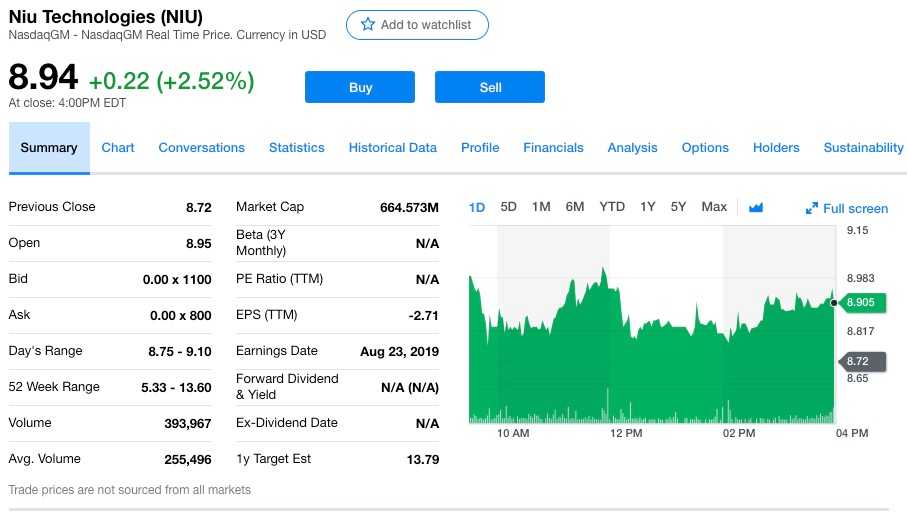Add NIU to watchlist
This screenshot has height=514, width=907.
pos(417,25)
